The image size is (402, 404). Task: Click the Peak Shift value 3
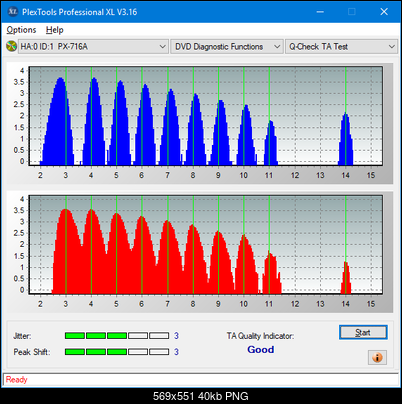click(x=176, y=352)
